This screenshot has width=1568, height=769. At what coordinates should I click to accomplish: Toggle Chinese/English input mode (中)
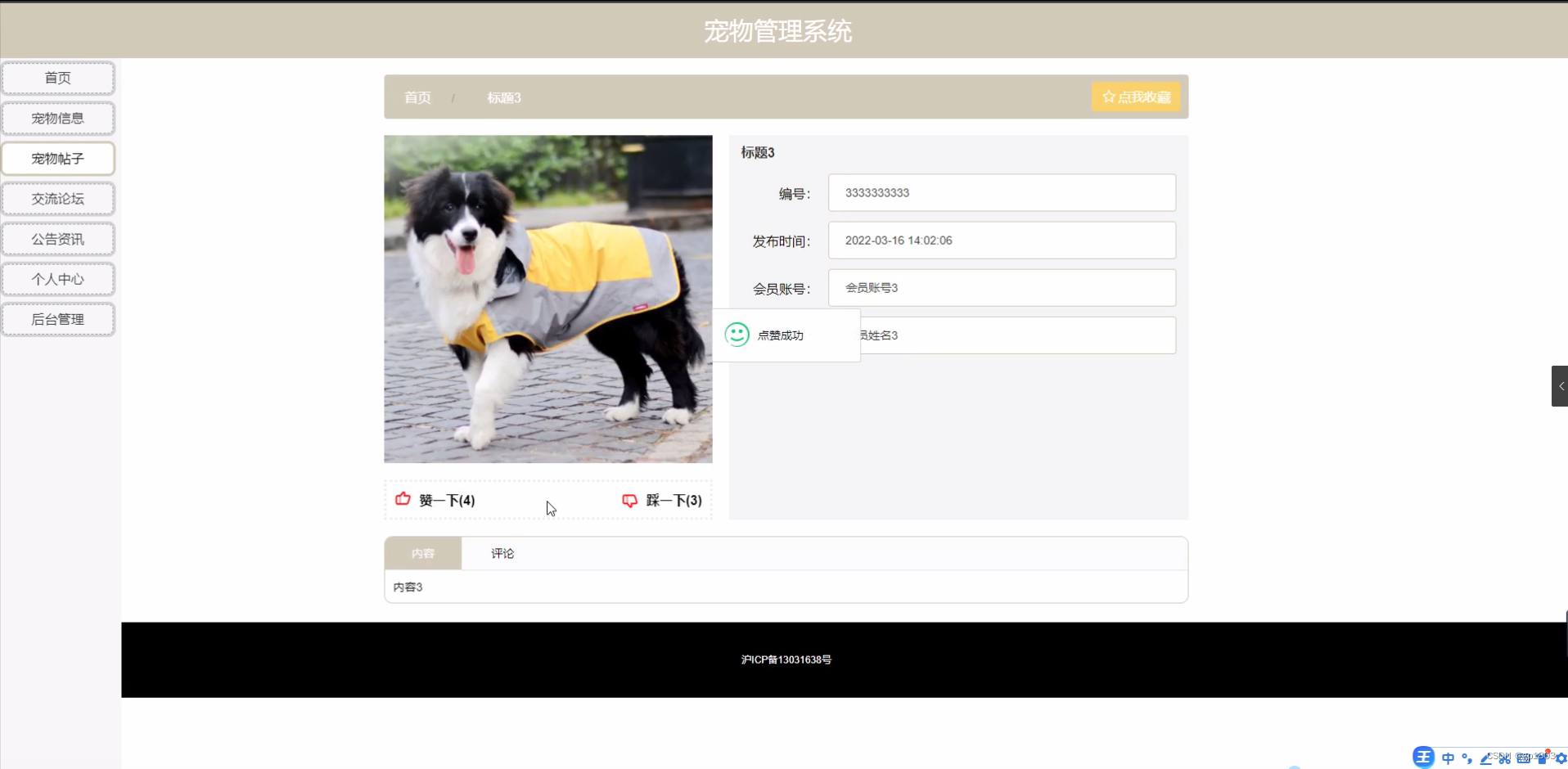[x=1447, y=758]
